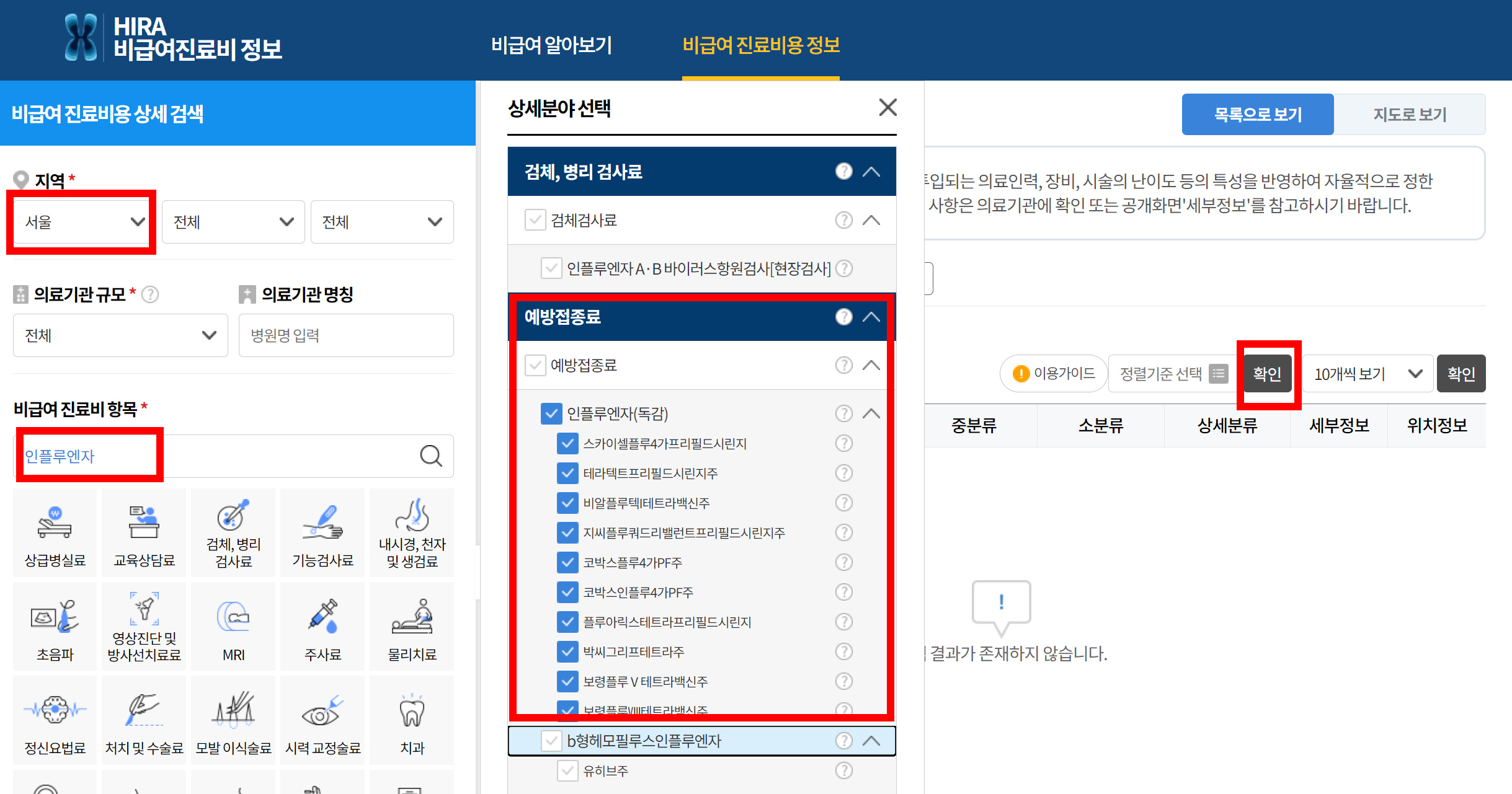This screenshot has width=1512, height=794.
Task: Click the 병원명 입력 text field
Action: [x=346, y=335]
